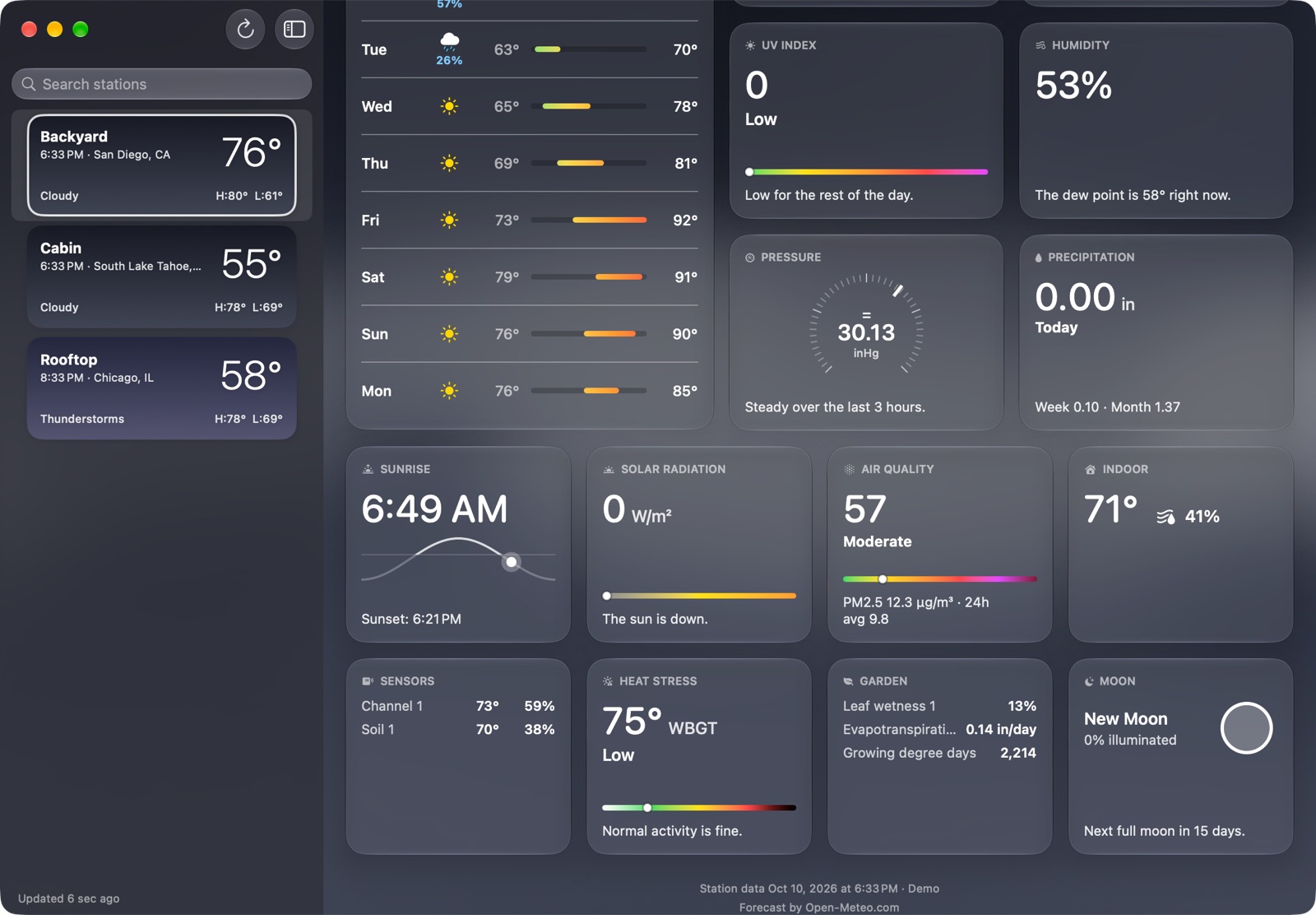Image resolution: width=1316 pixels, height=915 pixels.
Task: Click the Solar Radiation card icon
Action: [609, 469]
